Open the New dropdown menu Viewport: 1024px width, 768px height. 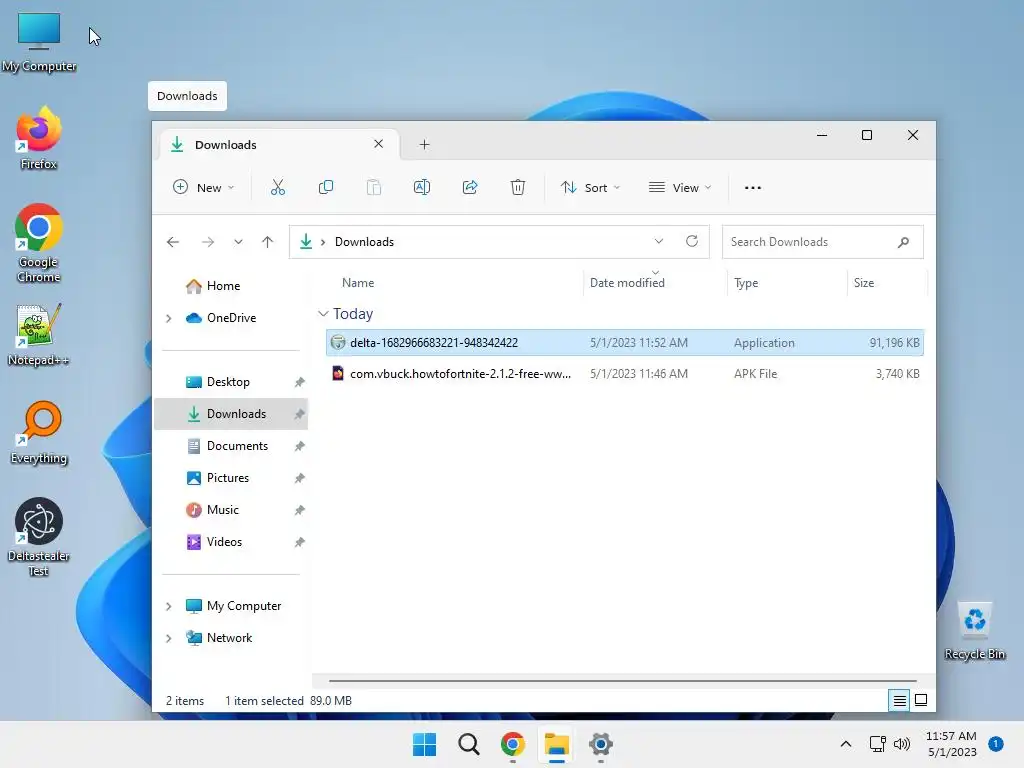(x=203, y=187)
